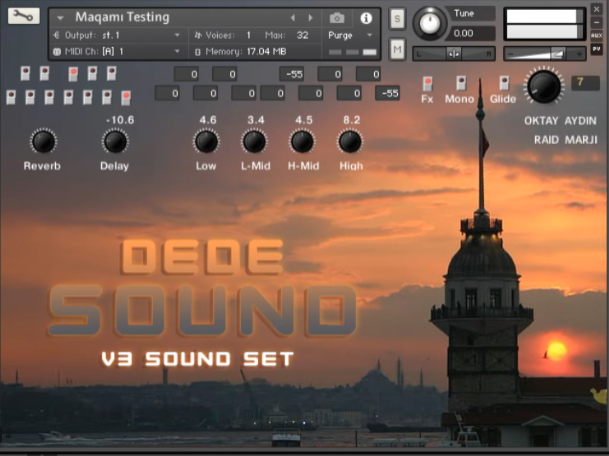Open the Output st.1 dropdown
609x456 pixels.
[120, 35]
